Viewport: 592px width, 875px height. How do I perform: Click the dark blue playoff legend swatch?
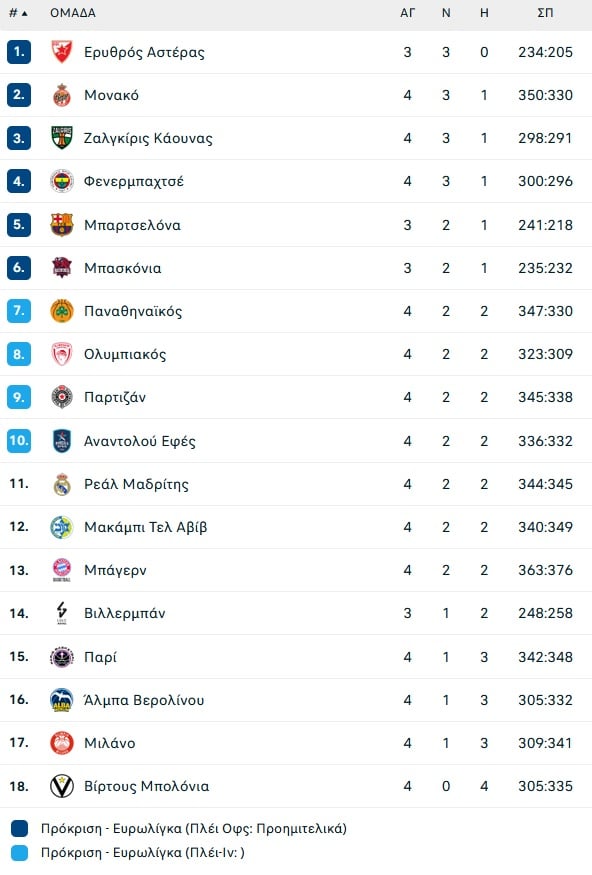click(20, 828)
